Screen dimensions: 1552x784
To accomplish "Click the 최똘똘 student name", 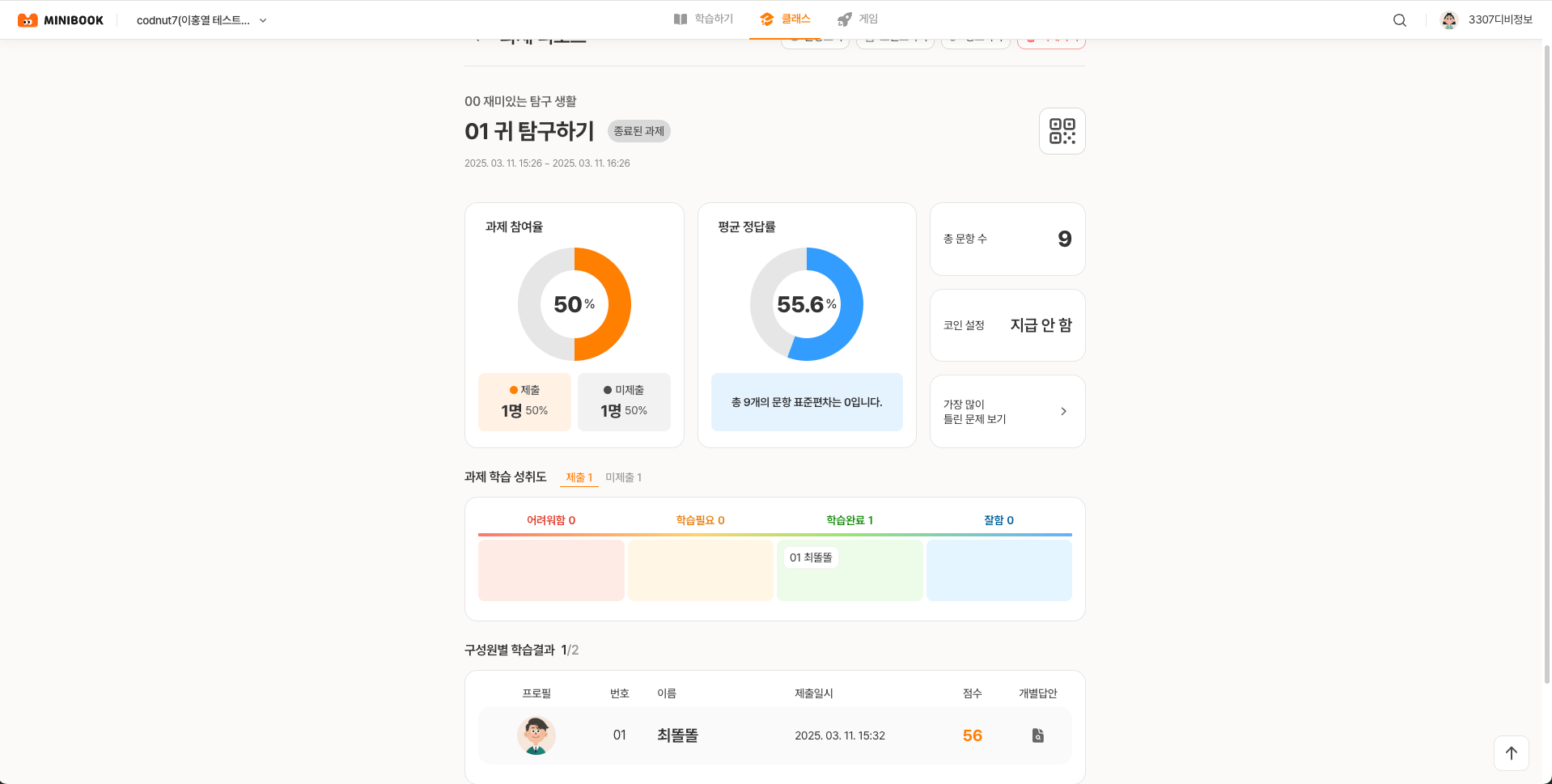I will point(677,735).
